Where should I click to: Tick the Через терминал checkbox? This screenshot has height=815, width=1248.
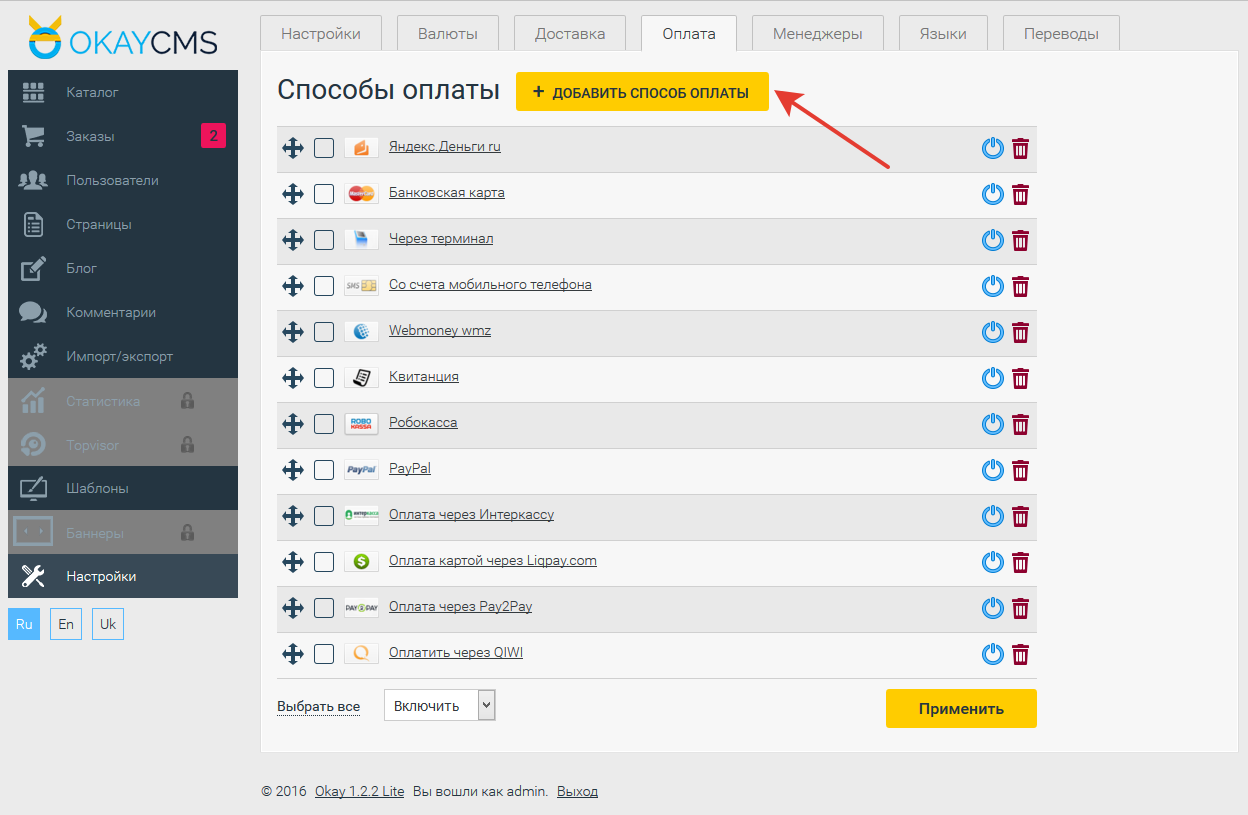(x=324, y=240)
